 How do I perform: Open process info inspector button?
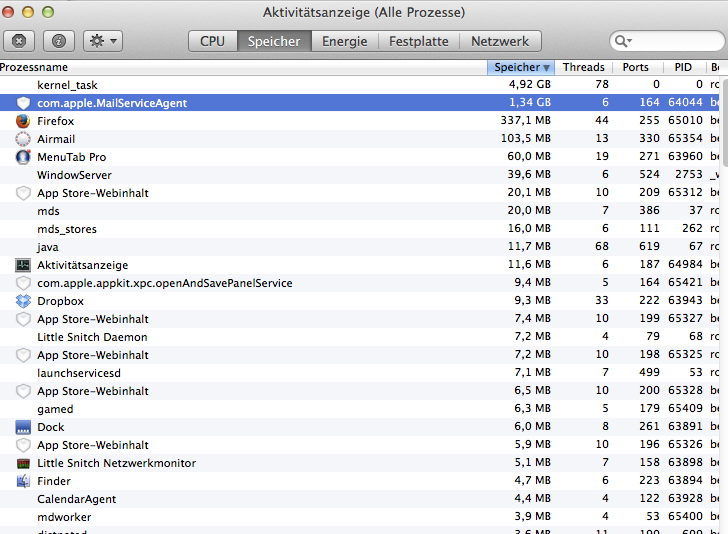point(58,41)
